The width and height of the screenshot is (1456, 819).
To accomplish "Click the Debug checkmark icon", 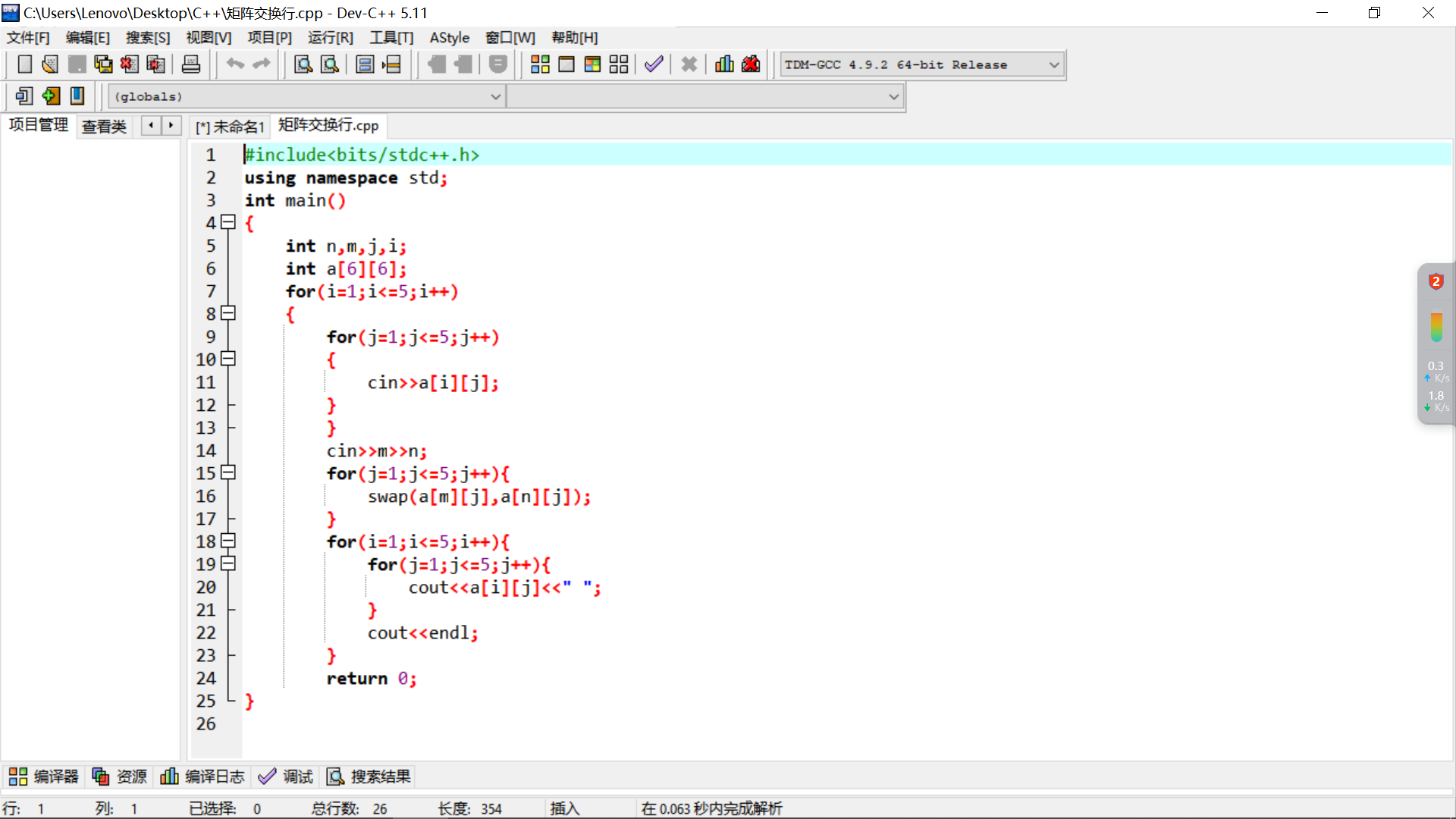I will pyautogui.click(x=654, y=64).
